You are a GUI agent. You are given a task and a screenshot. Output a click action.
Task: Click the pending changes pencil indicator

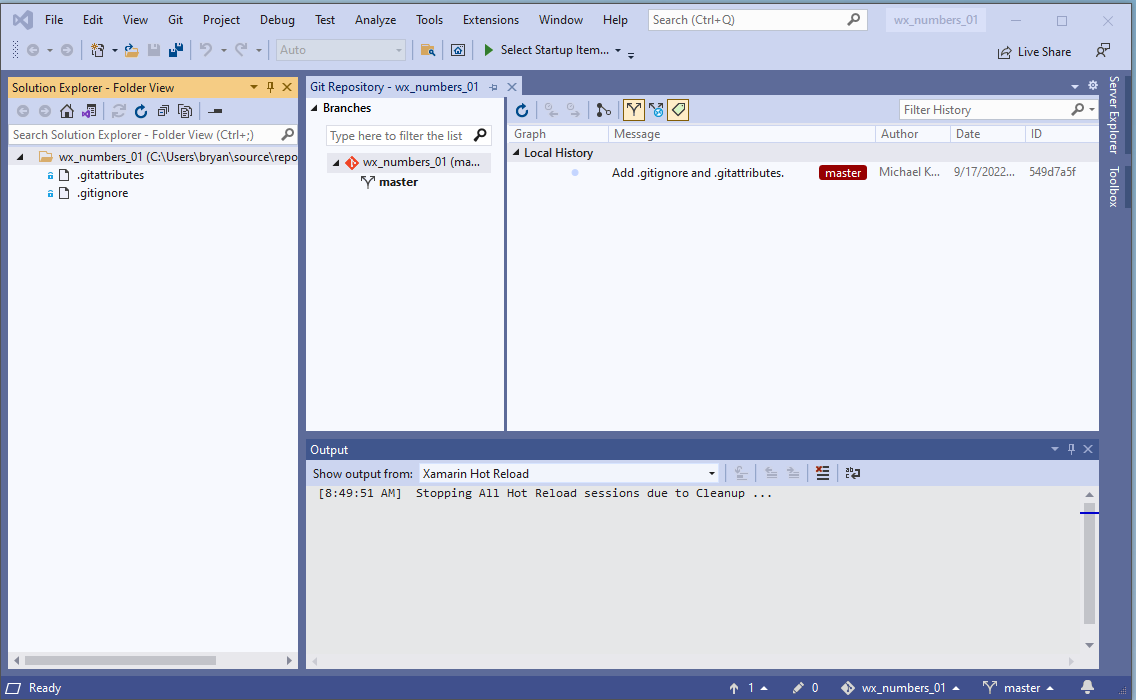click(x=806, y=688)
